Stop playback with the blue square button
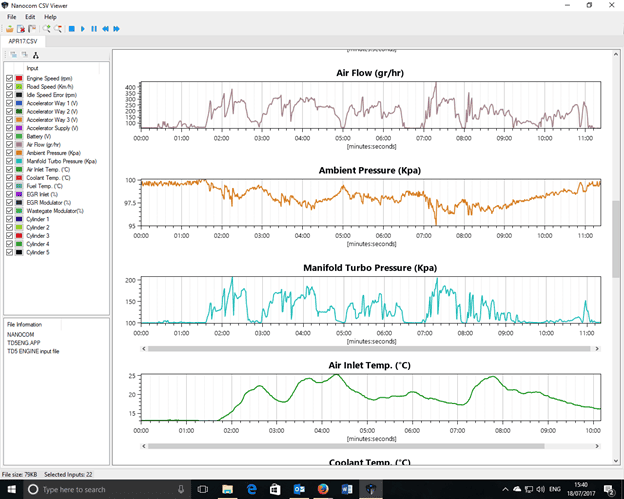 [x=72, y=29]
